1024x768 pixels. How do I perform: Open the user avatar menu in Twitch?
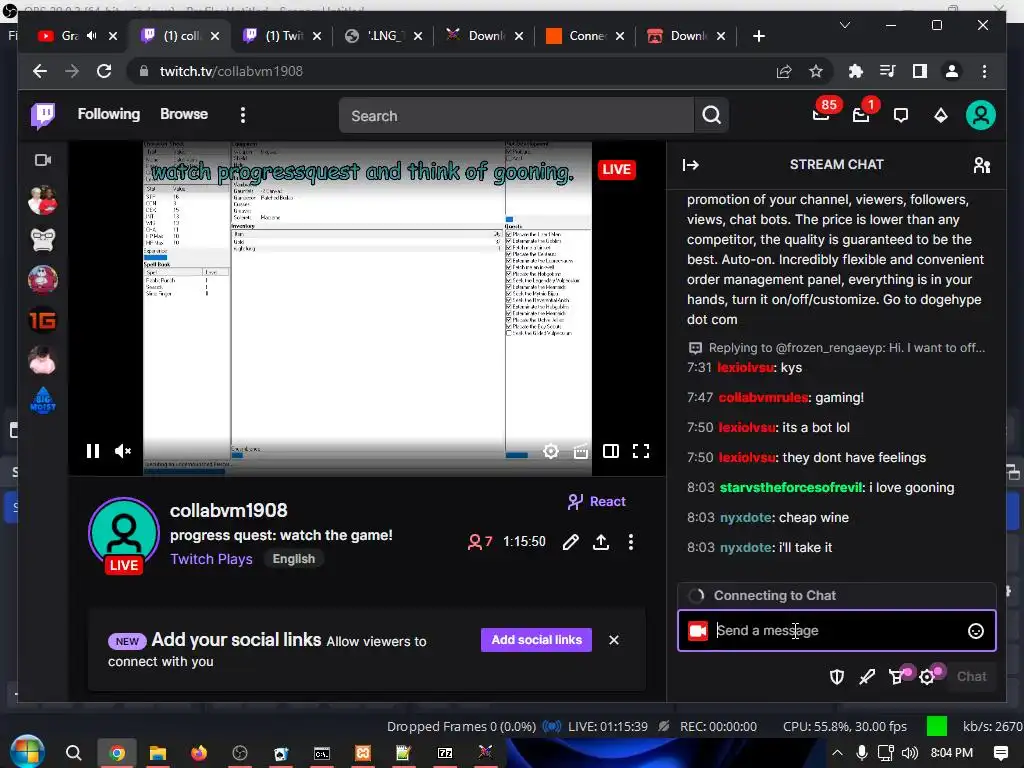[x=980, y=116]
